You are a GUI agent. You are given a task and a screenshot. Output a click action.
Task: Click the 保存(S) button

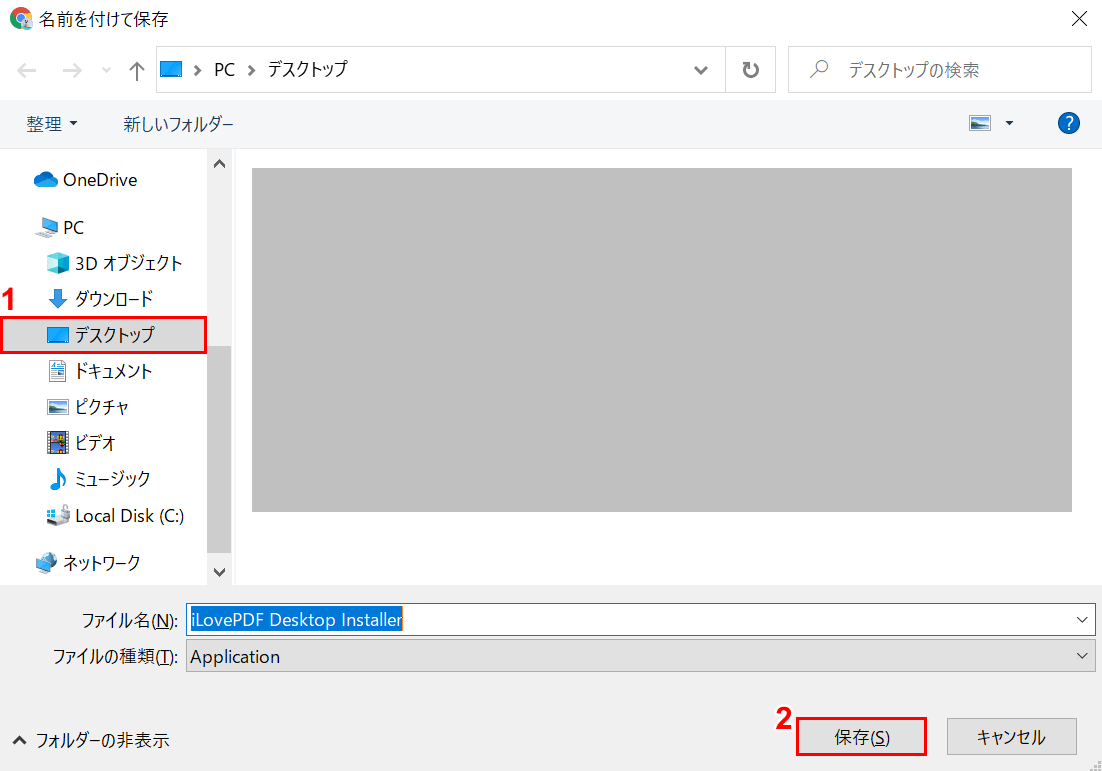pyautogui.click(x=861, y=737)
